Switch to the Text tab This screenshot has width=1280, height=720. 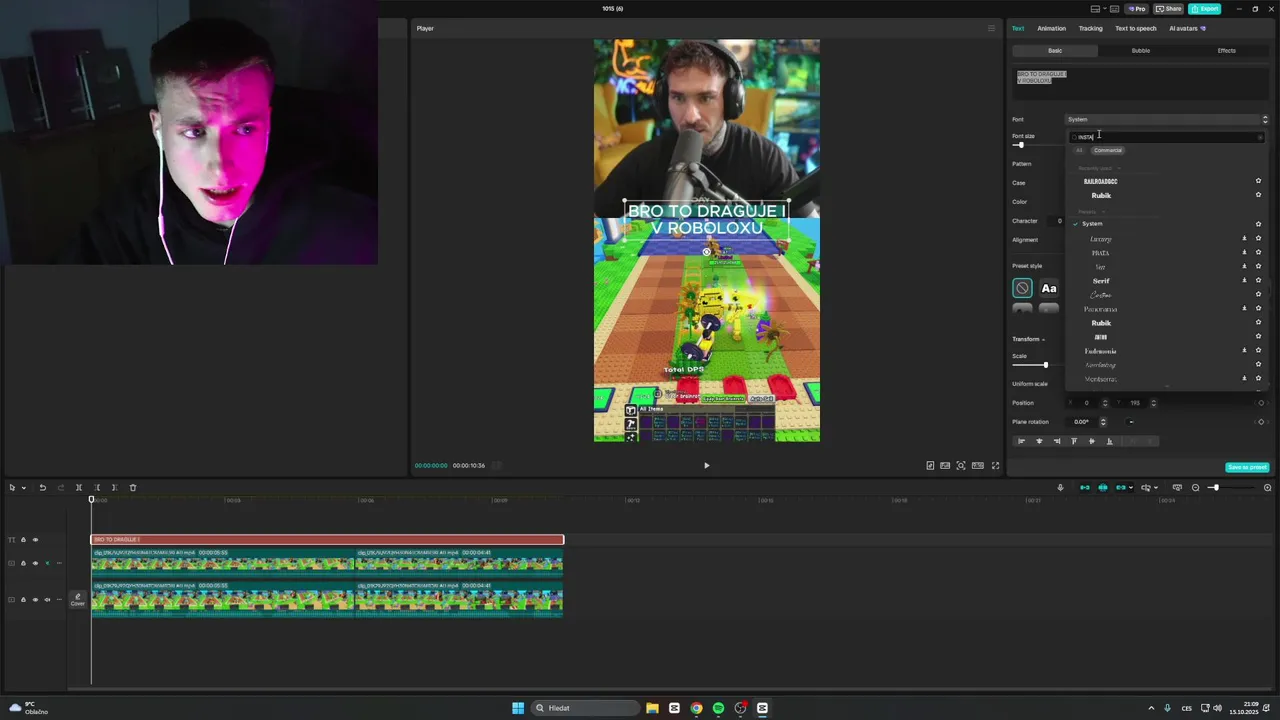[1018, 28]
